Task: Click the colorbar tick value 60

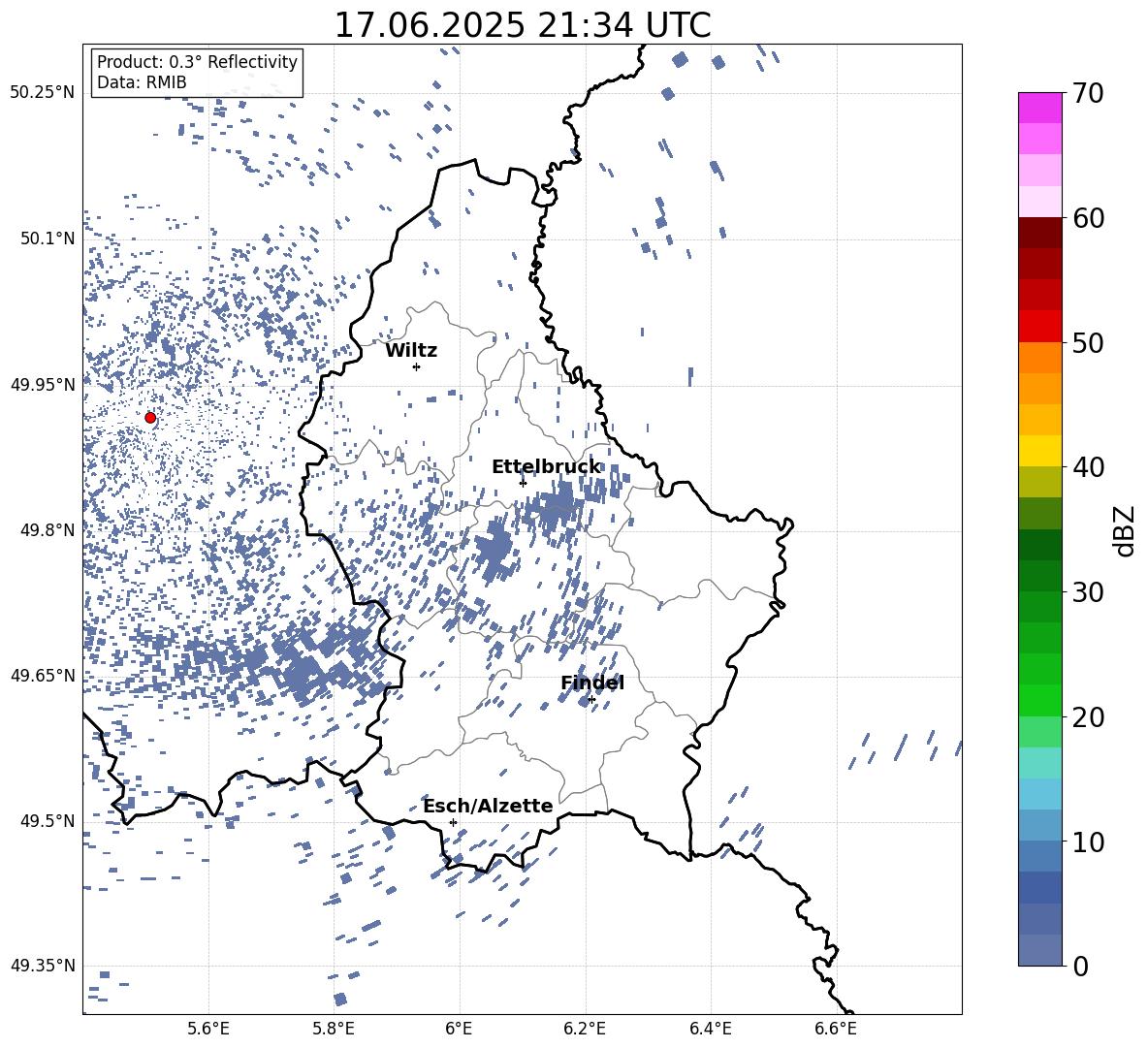Action: click(1087, 218)
